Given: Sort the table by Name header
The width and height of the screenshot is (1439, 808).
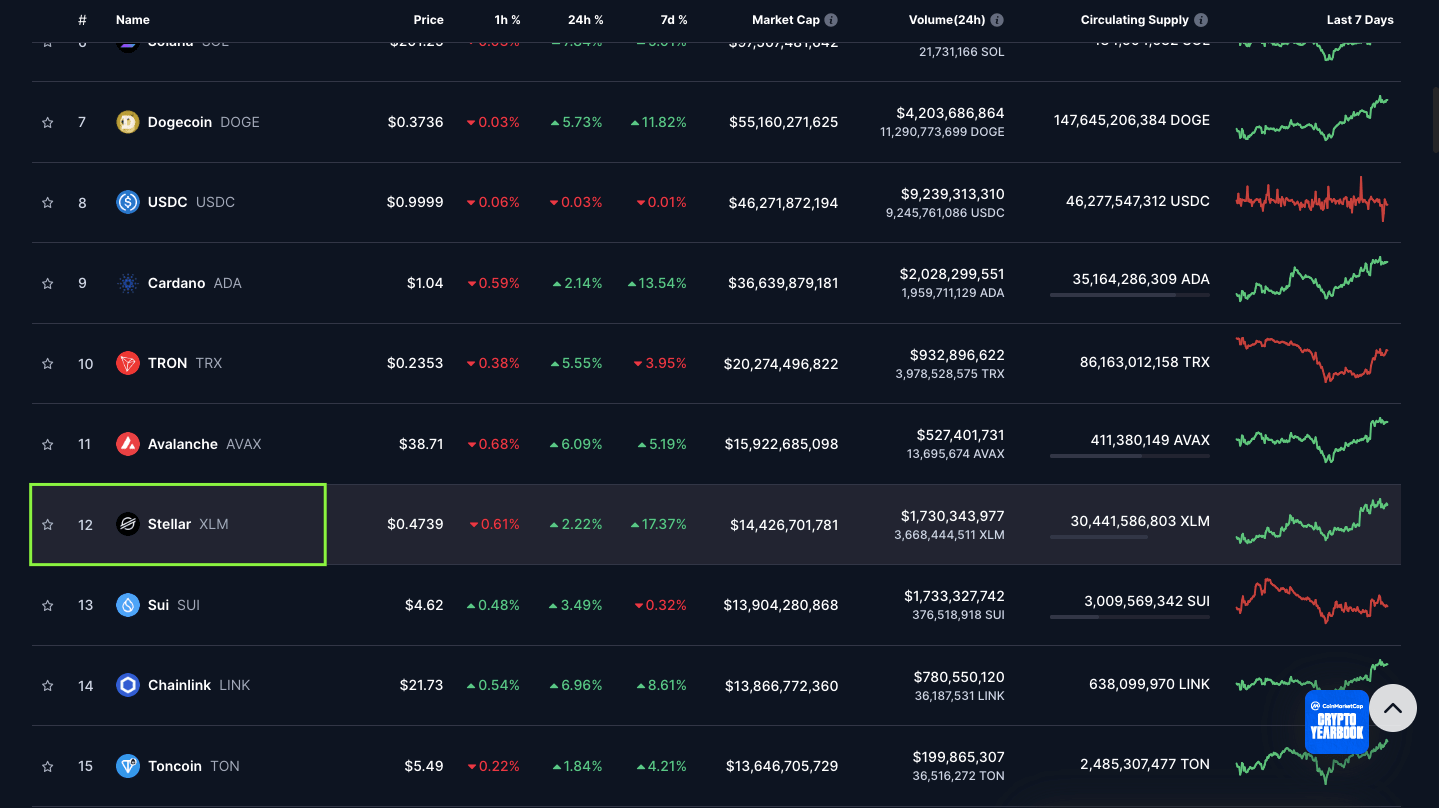Looking at the screenshot, I should (133, 20).
